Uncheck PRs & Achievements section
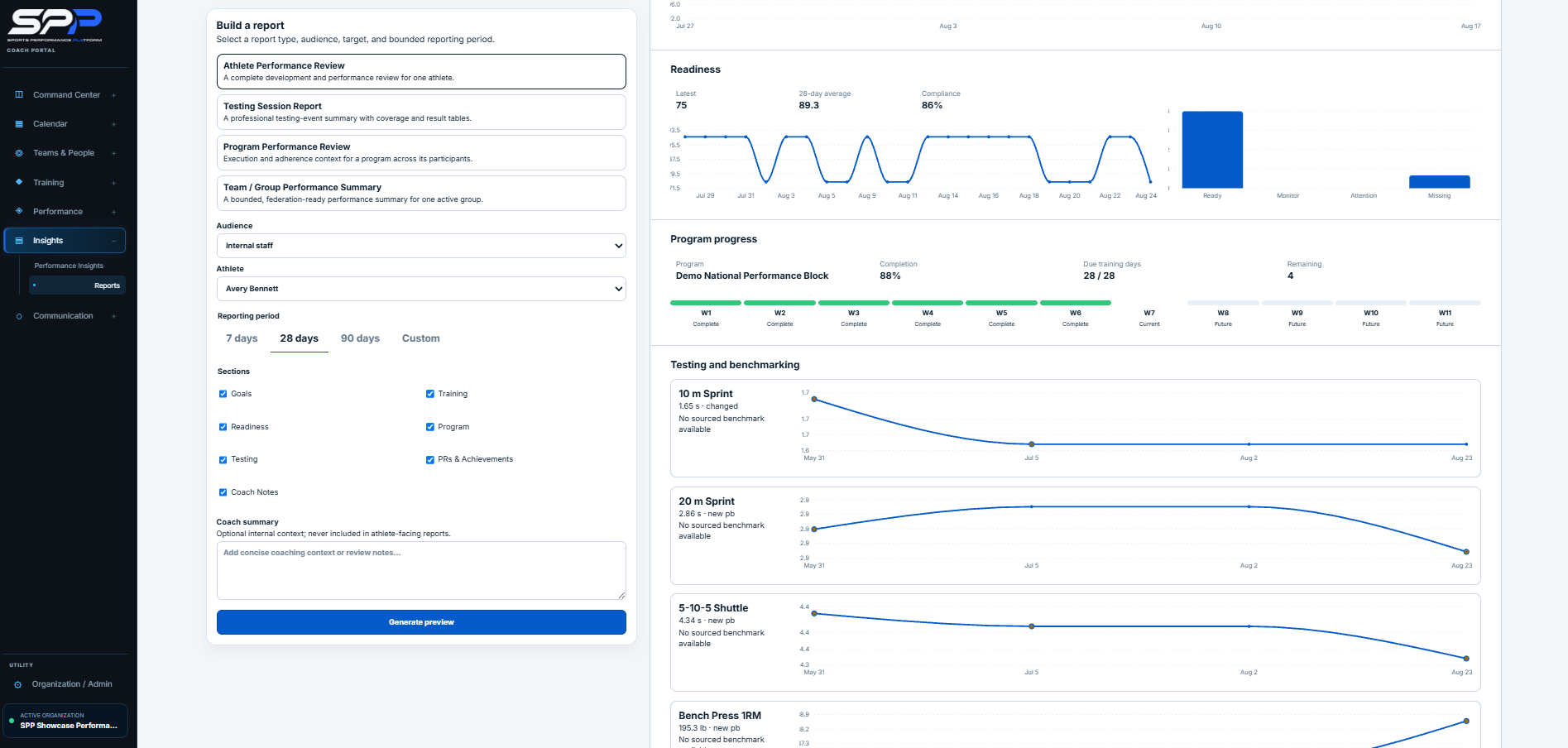1568x748 pixels. point(430,460)
